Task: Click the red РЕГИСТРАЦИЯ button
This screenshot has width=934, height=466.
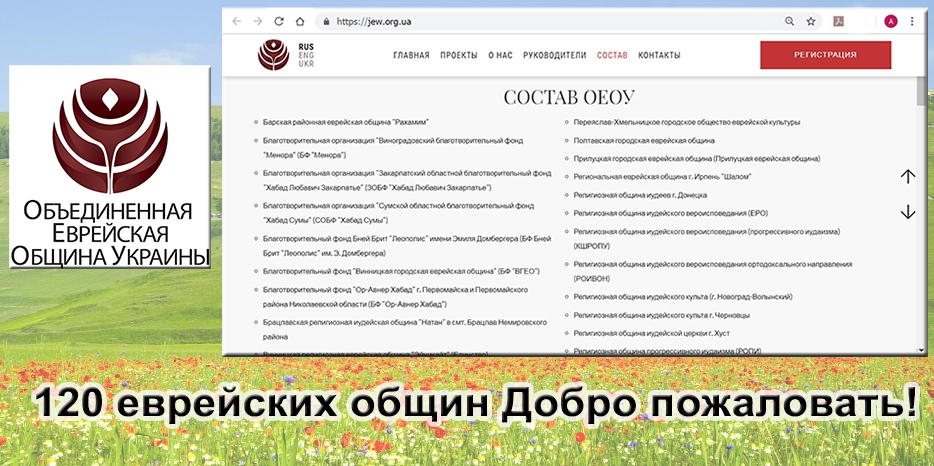Action: [x=826, y=55]
